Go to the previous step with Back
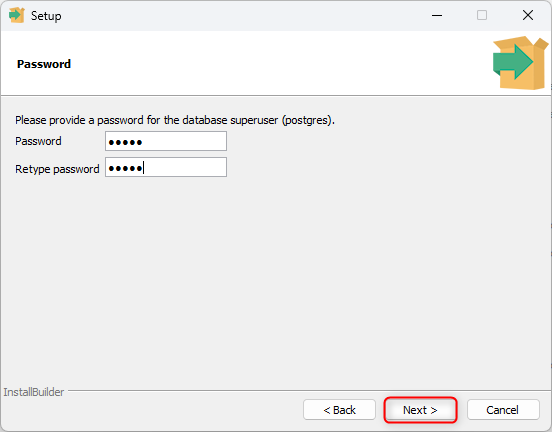 339,410
